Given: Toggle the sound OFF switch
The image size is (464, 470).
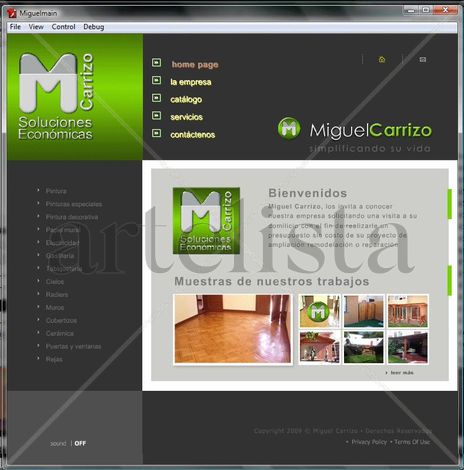Looking at the screenshot, I should coord(80,443).
